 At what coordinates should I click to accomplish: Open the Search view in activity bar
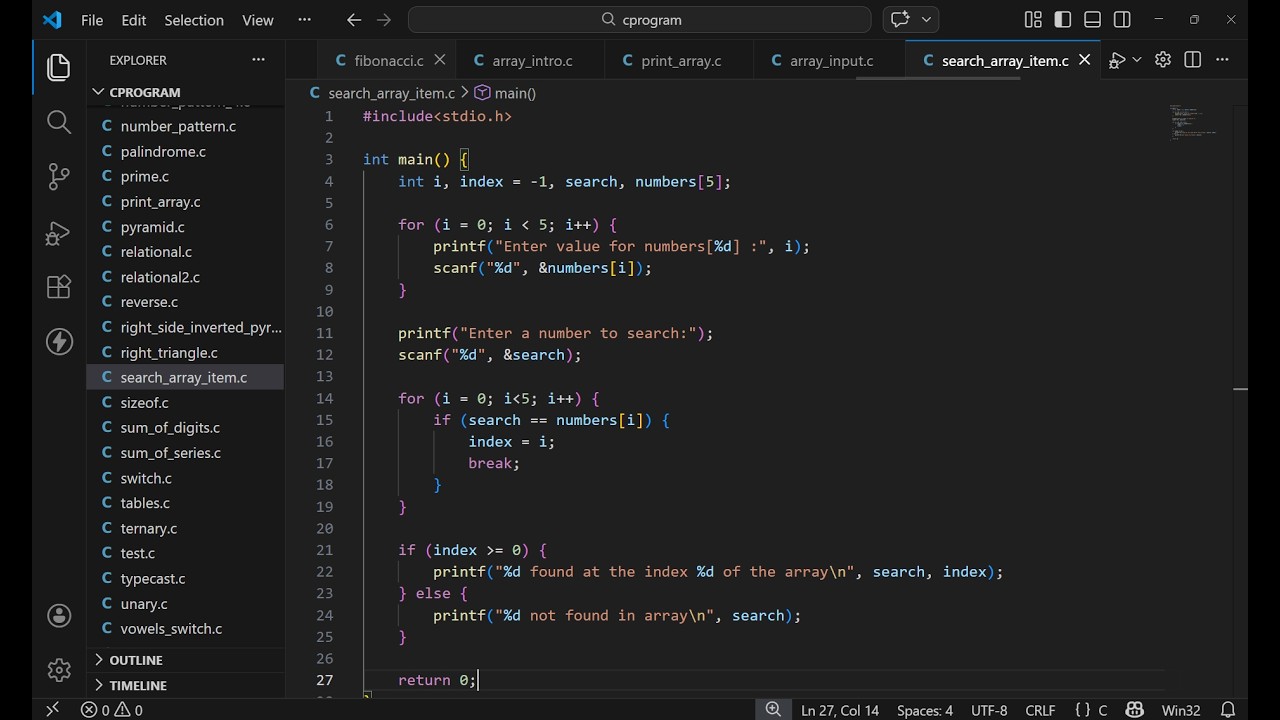coord(59,122)
